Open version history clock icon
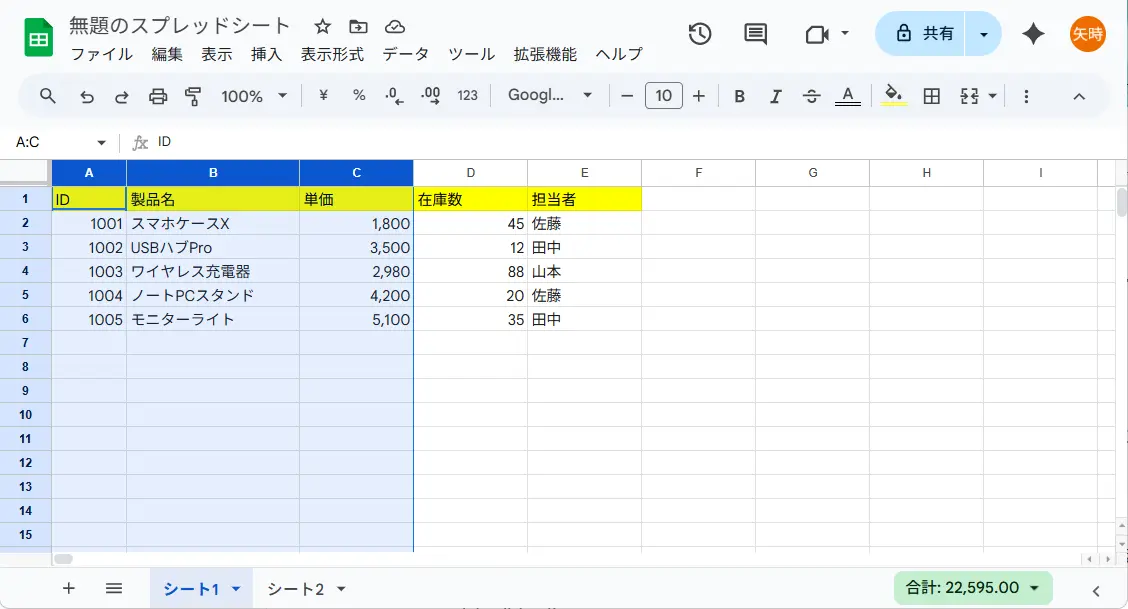 click(x=700, y=34)
